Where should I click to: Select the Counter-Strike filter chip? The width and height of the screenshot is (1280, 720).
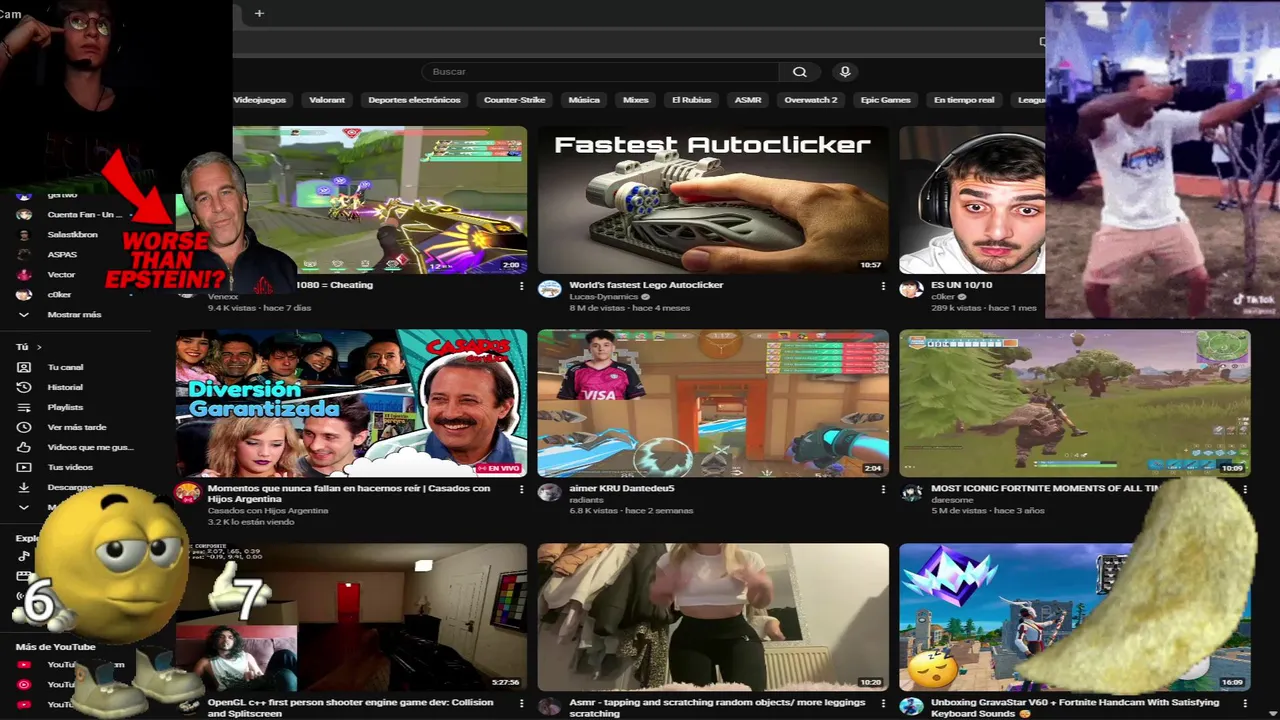(x=514, y=100)
